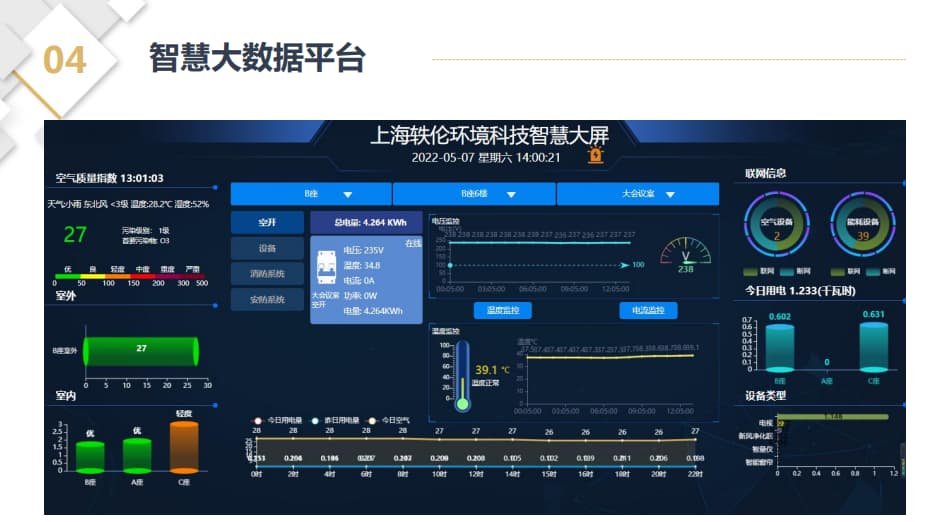Screen dimensions: 944x522
Task: Click the 电流: 0A reading
Action: coord(359,281)
